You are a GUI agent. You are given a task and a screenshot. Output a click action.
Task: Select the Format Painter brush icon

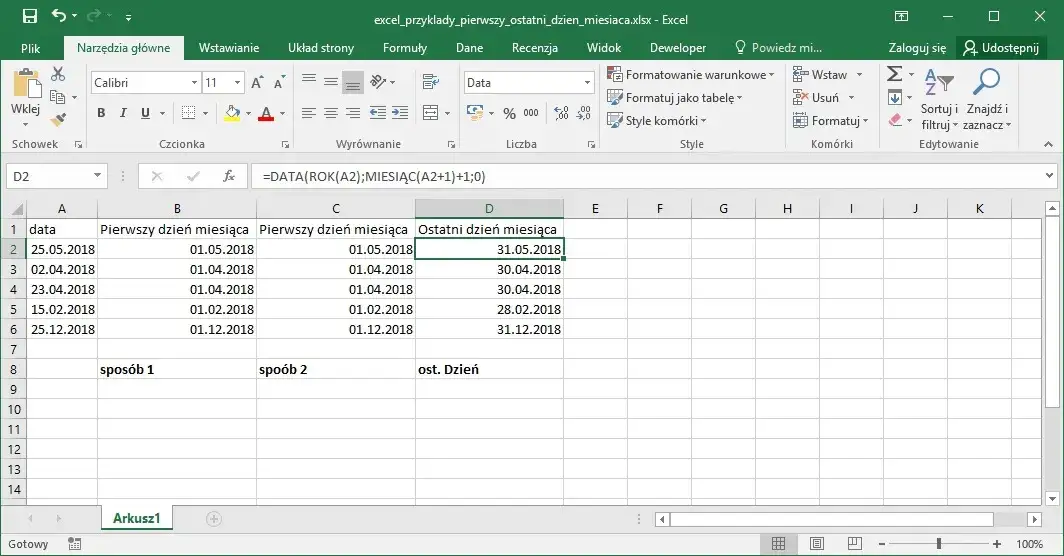(x=57, y=119)
